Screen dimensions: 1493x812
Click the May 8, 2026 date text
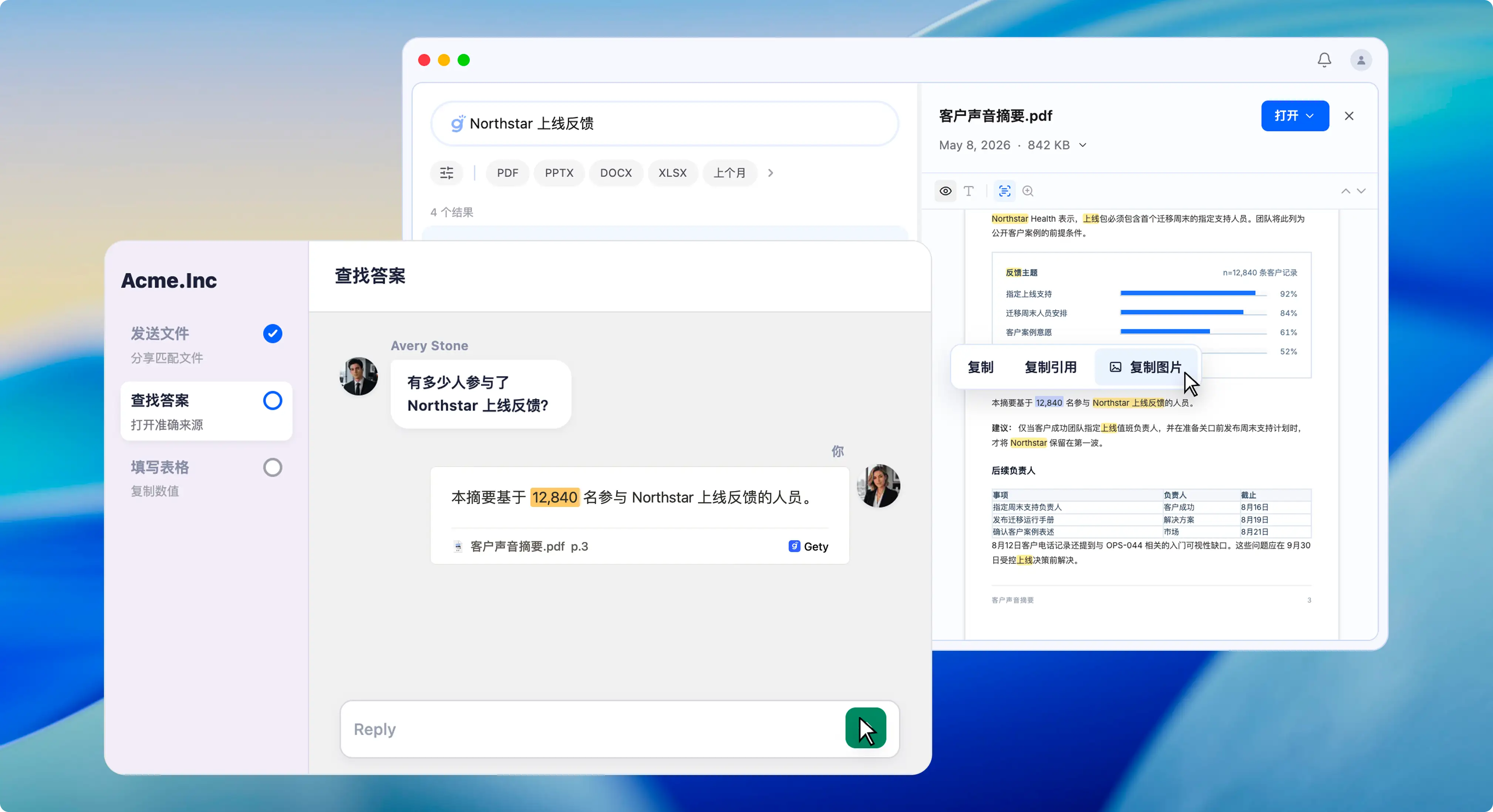coord(974,145)
